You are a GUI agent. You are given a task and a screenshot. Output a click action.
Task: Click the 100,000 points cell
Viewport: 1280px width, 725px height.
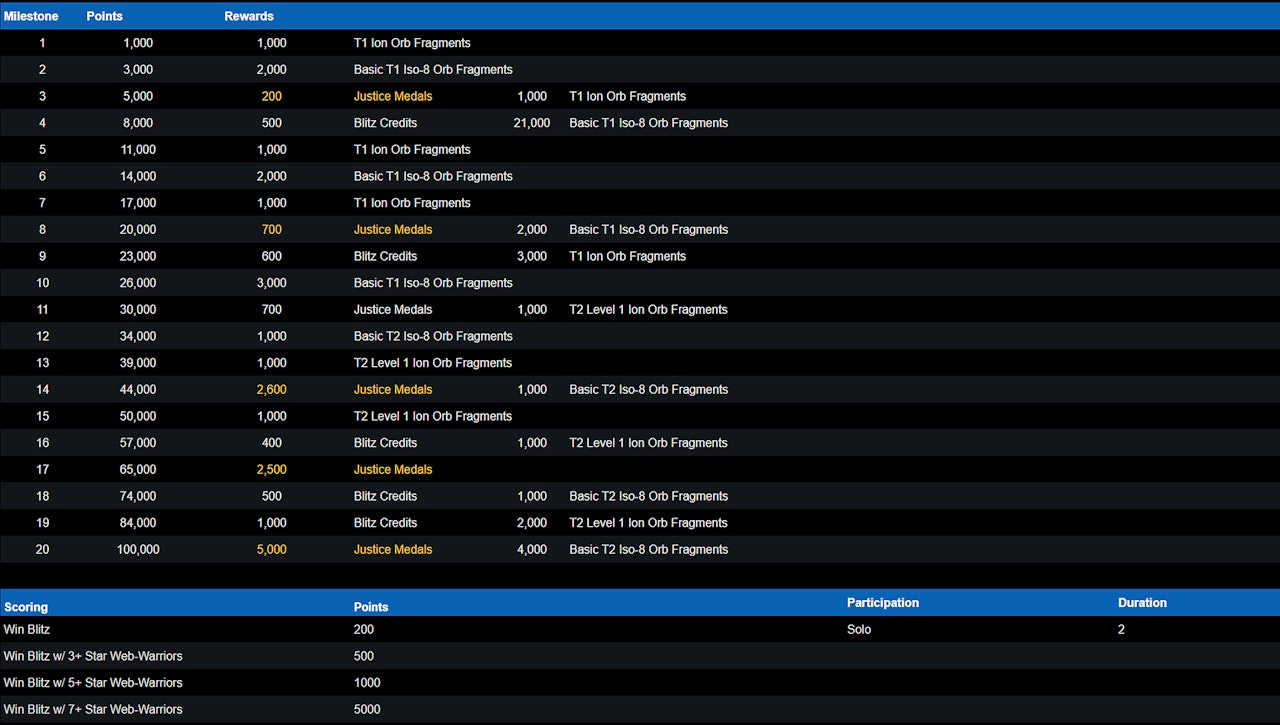(138, 549)
